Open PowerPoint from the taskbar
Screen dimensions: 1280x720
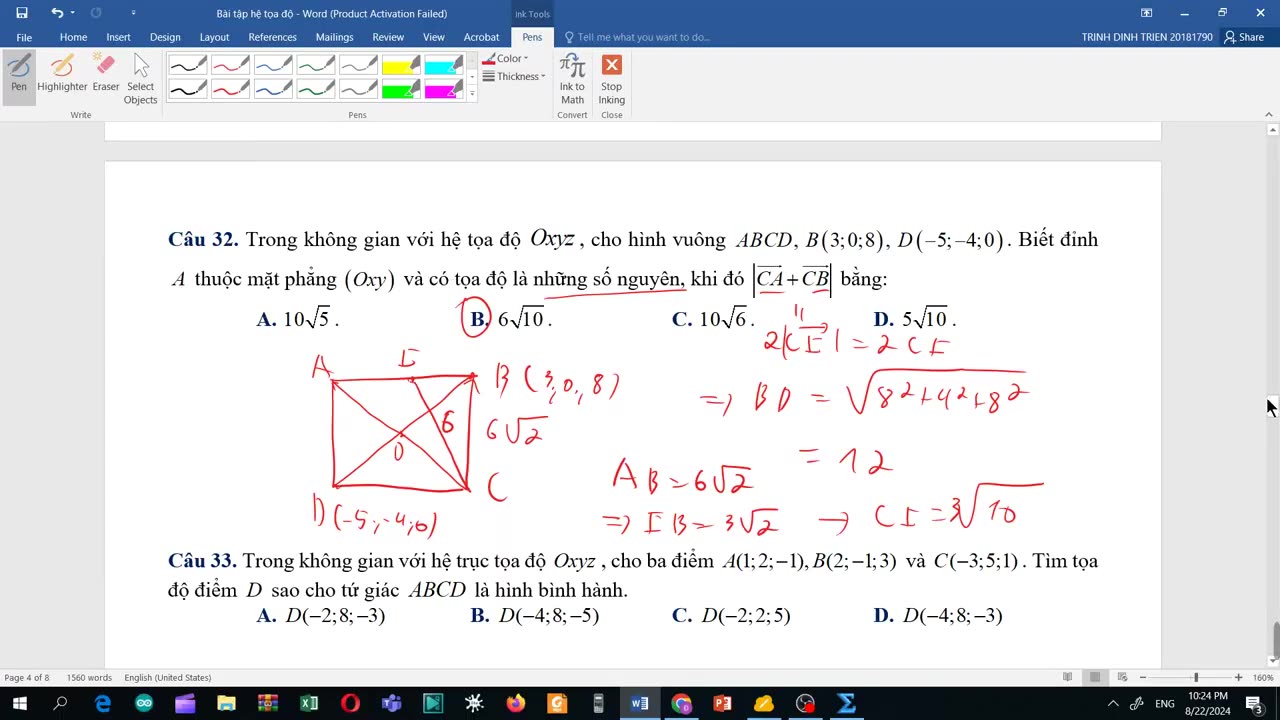722,703
